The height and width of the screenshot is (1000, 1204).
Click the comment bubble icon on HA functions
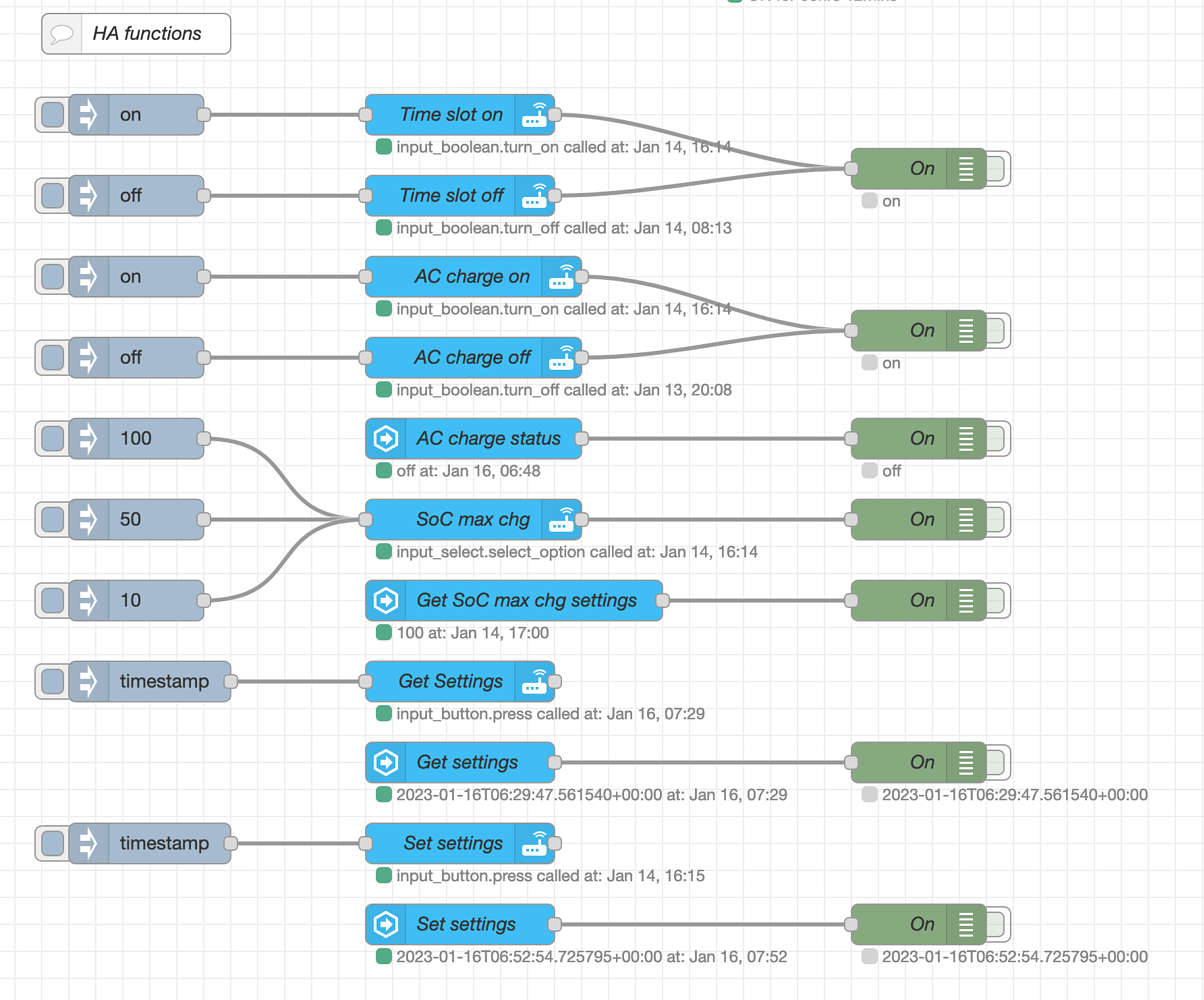(x=62, y=34)
